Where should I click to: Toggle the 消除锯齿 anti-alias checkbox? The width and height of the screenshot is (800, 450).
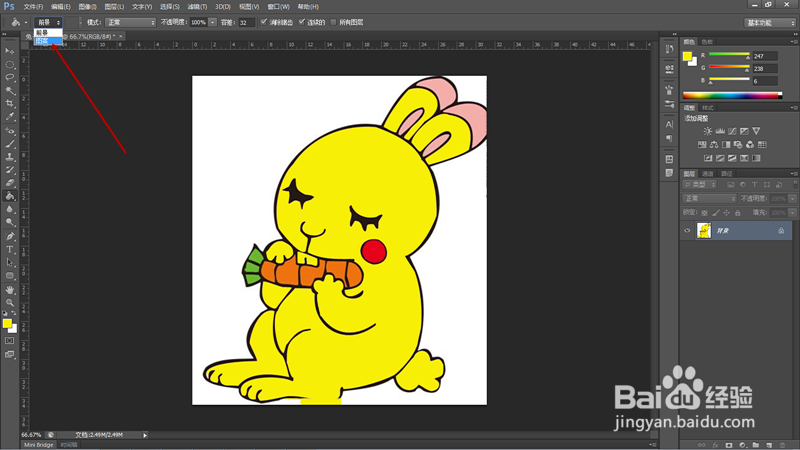point(264,22)
